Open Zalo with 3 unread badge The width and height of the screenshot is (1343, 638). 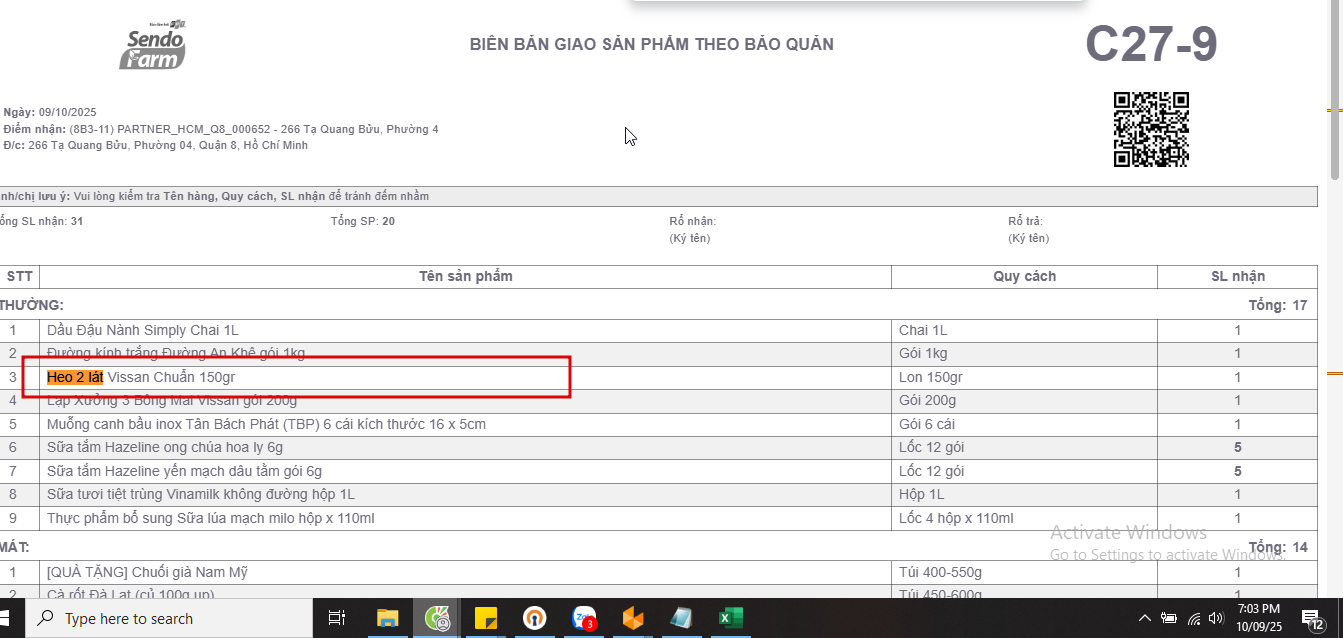(x=584, y=619)
